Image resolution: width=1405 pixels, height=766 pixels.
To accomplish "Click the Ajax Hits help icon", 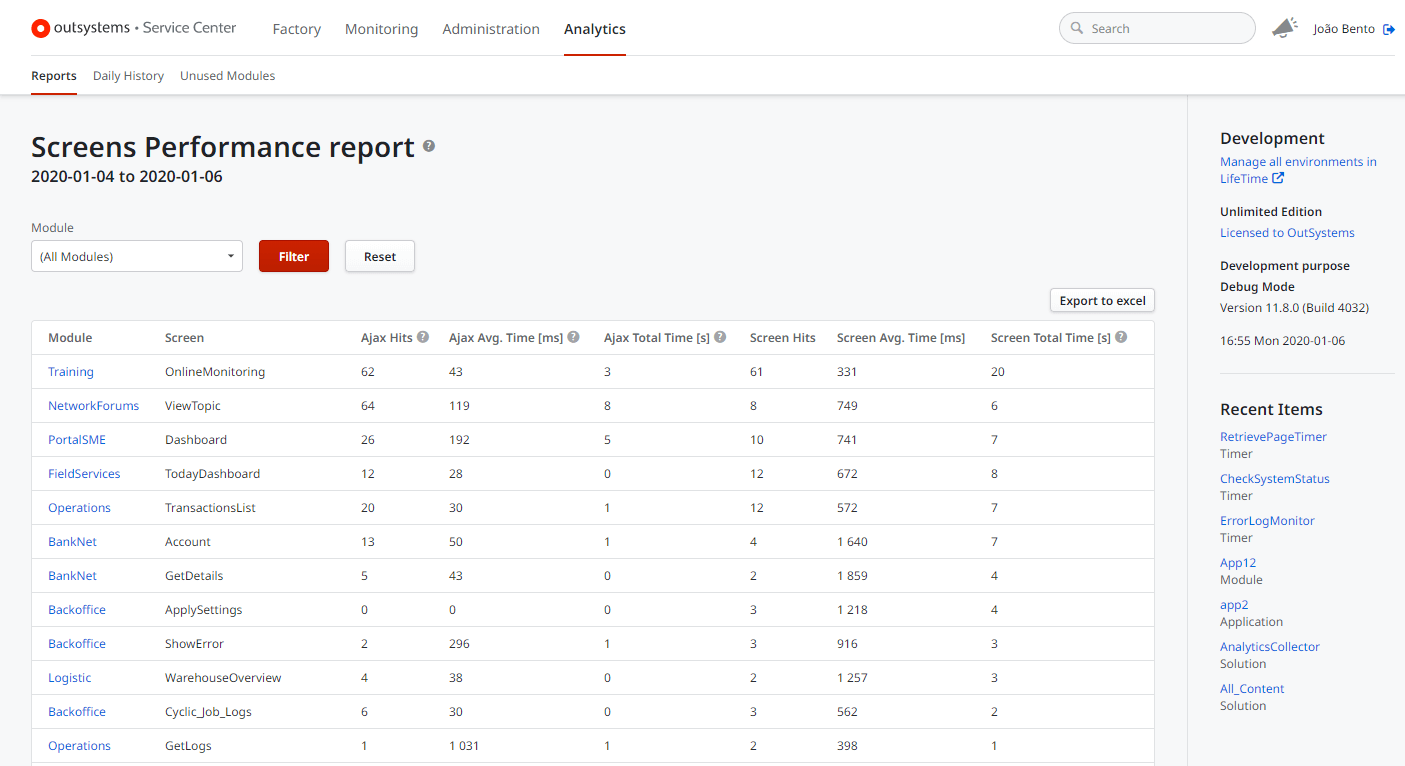I will (x=423, y=338).
